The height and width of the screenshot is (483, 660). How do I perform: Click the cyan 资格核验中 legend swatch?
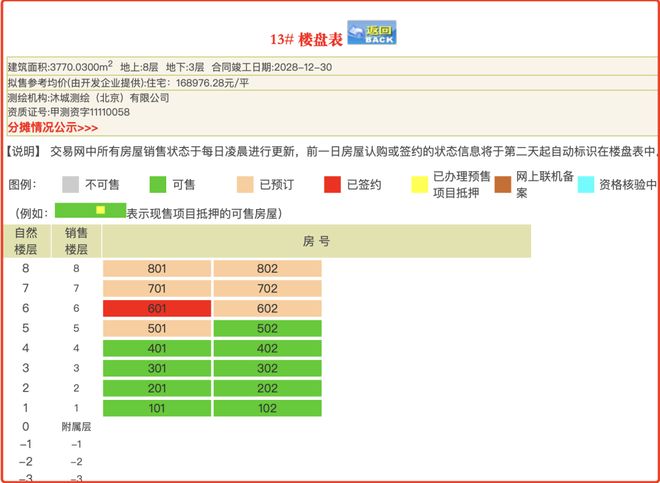[586, 184]
